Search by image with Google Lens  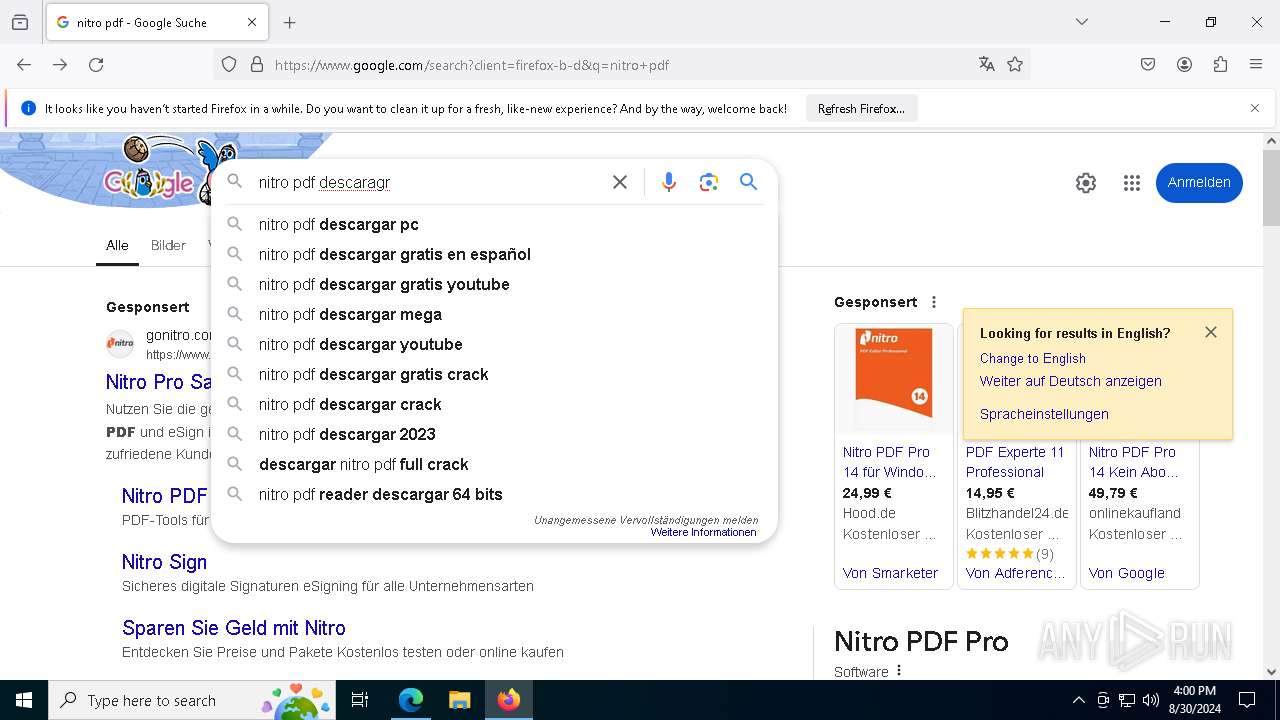pos(709,182)
